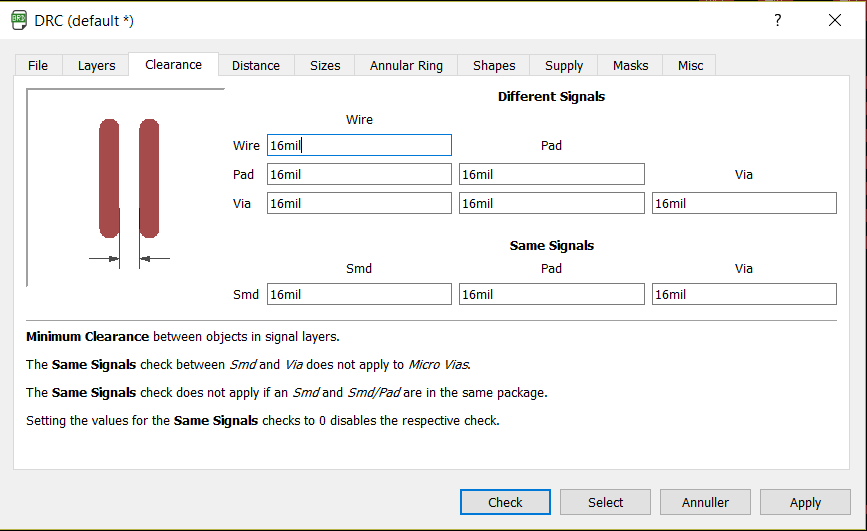The width and height of the screenshot is (867, 531).
Task: Select the Shapes tab
Action: click(494, 65)
